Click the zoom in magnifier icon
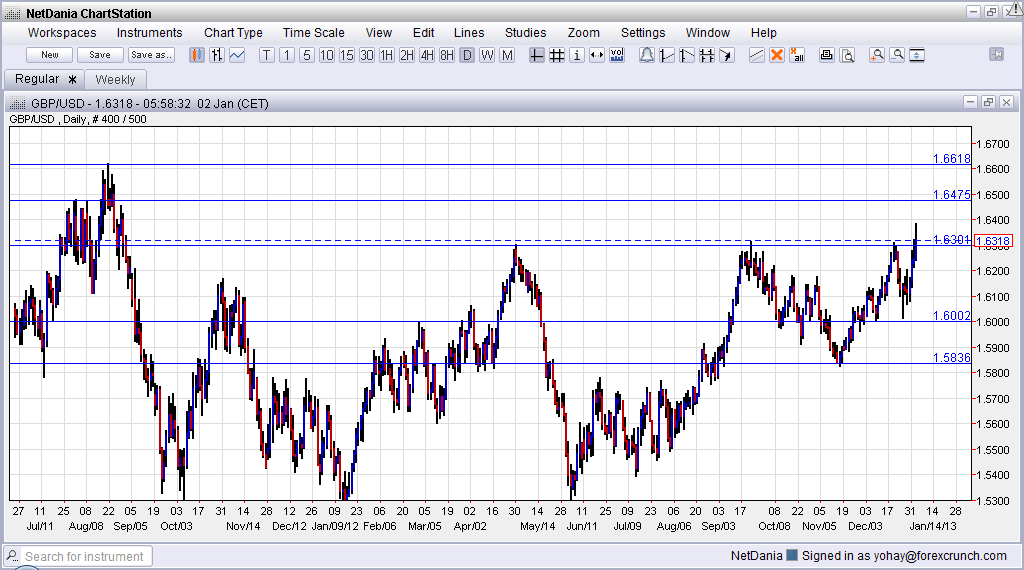 [877, 55]
